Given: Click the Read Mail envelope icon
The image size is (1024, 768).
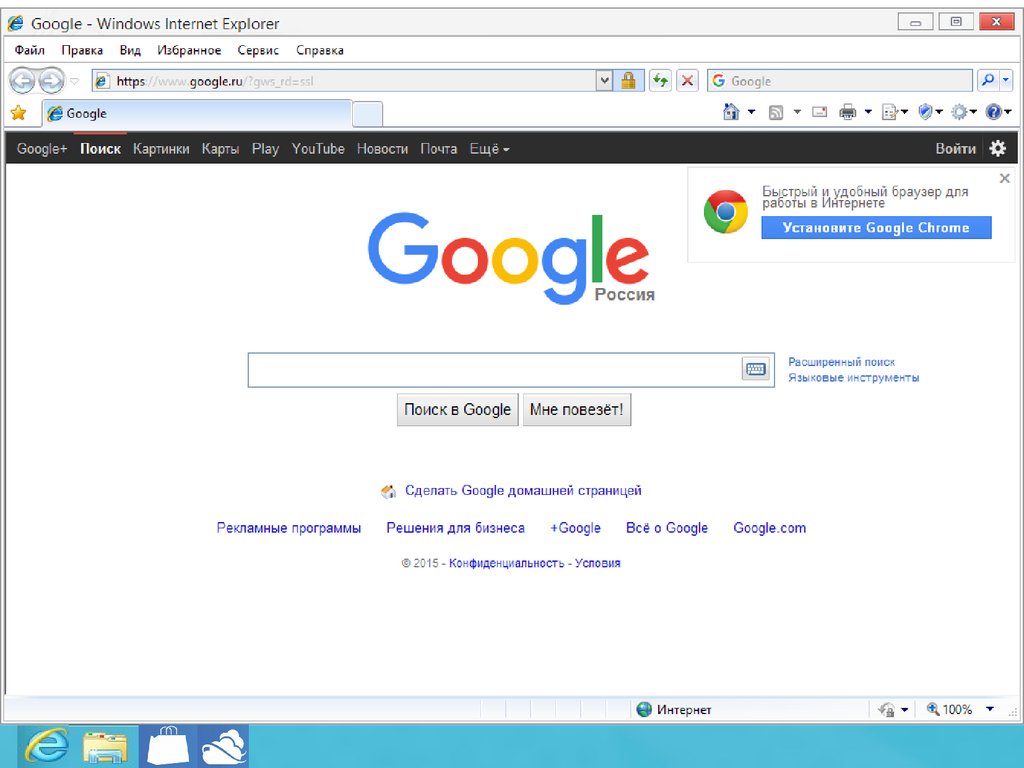Looking at the screenshot, I should 820,113.
